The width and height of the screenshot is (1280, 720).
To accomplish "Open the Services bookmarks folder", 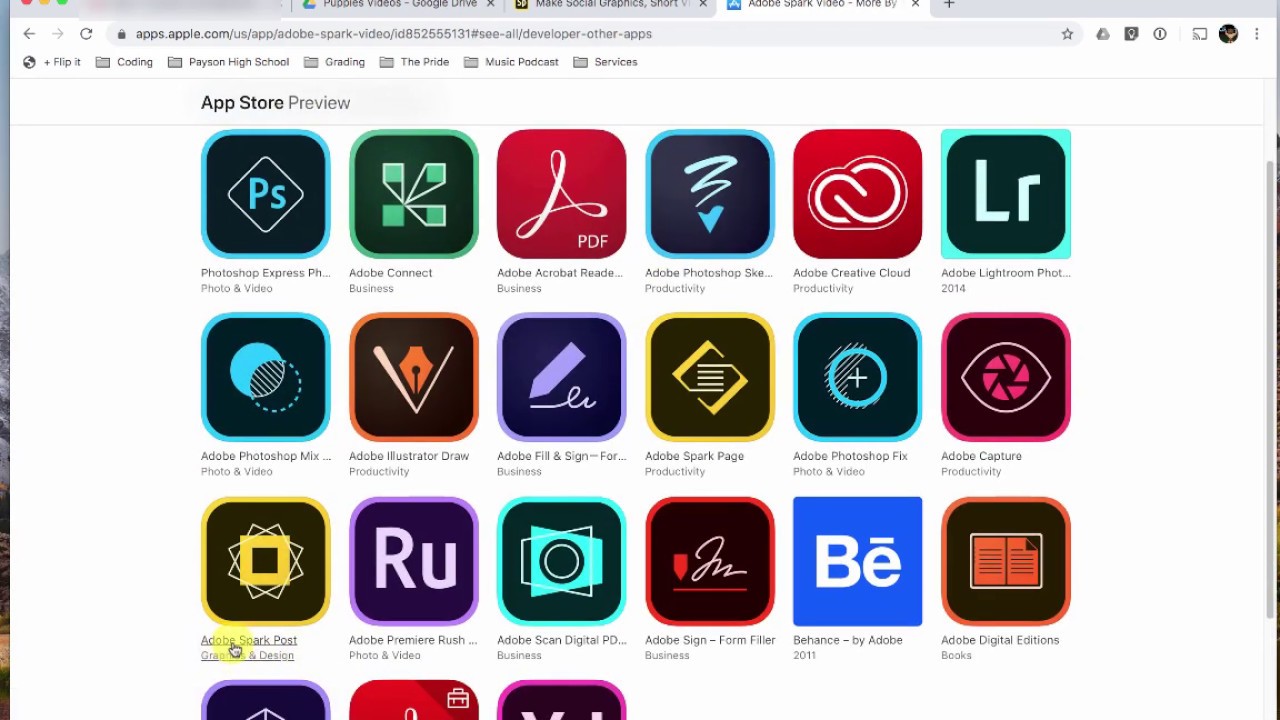I will pos(606,62).
